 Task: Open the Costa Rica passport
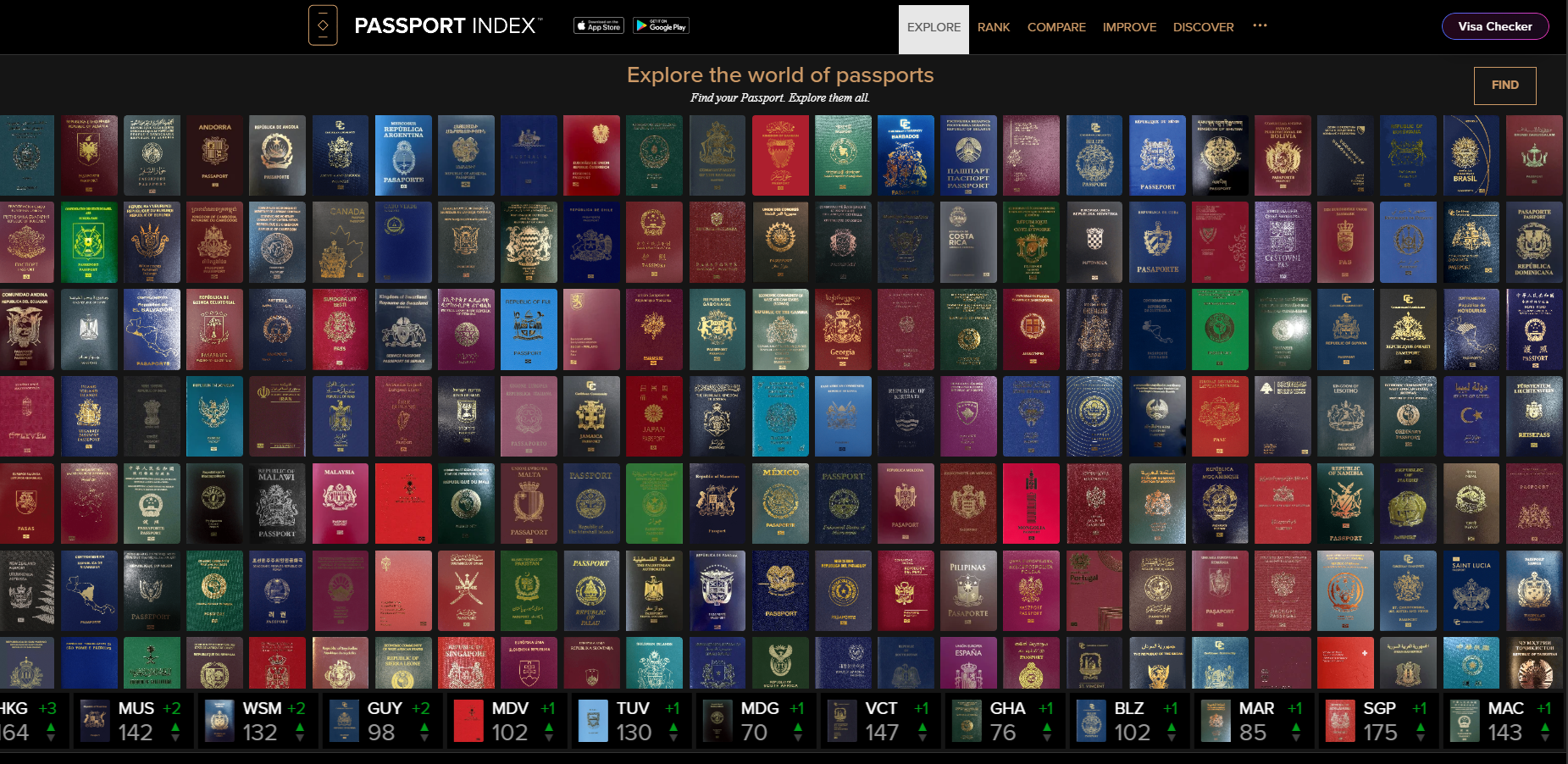point(968,242)
